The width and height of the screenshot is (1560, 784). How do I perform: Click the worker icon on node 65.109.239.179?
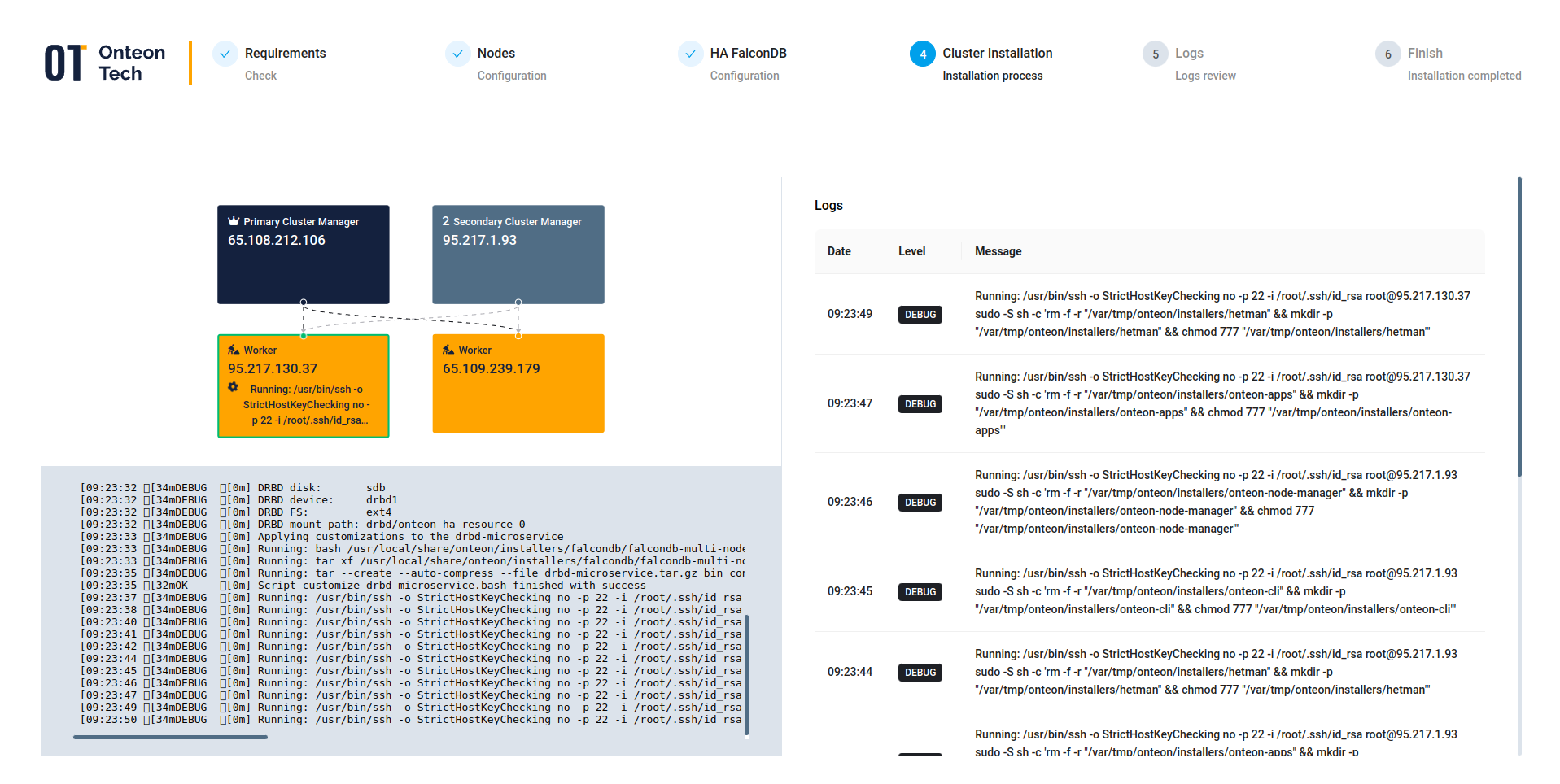tap(448, 350)
